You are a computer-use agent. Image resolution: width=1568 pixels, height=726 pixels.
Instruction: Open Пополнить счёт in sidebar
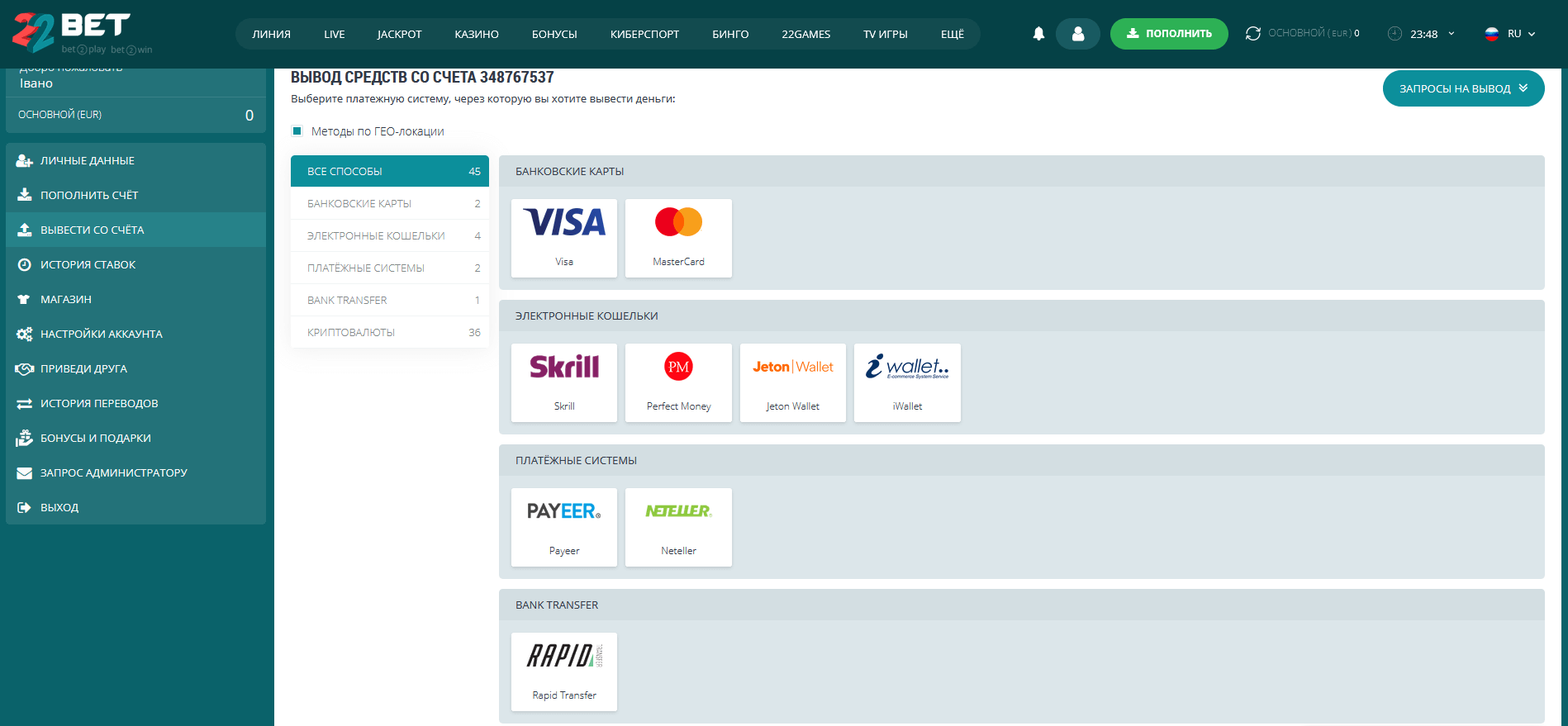[135, 195]
